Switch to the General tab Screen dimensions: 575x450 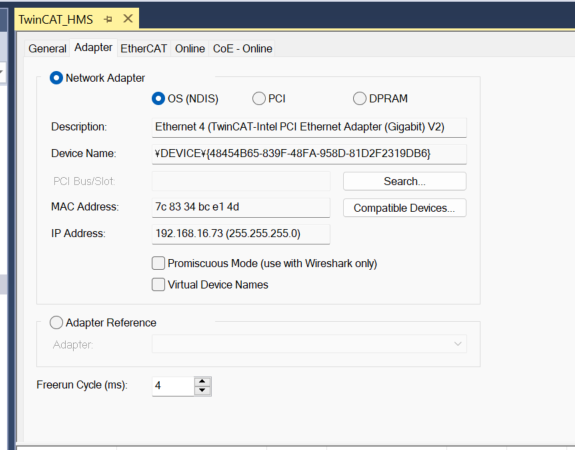47,48
